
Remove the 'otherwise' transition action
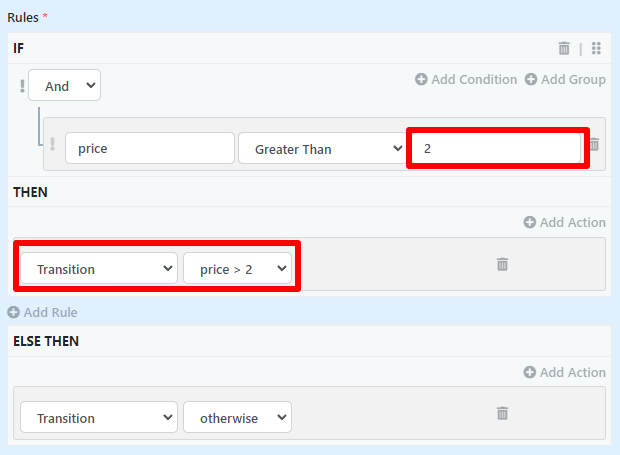[x=502, y=413]
